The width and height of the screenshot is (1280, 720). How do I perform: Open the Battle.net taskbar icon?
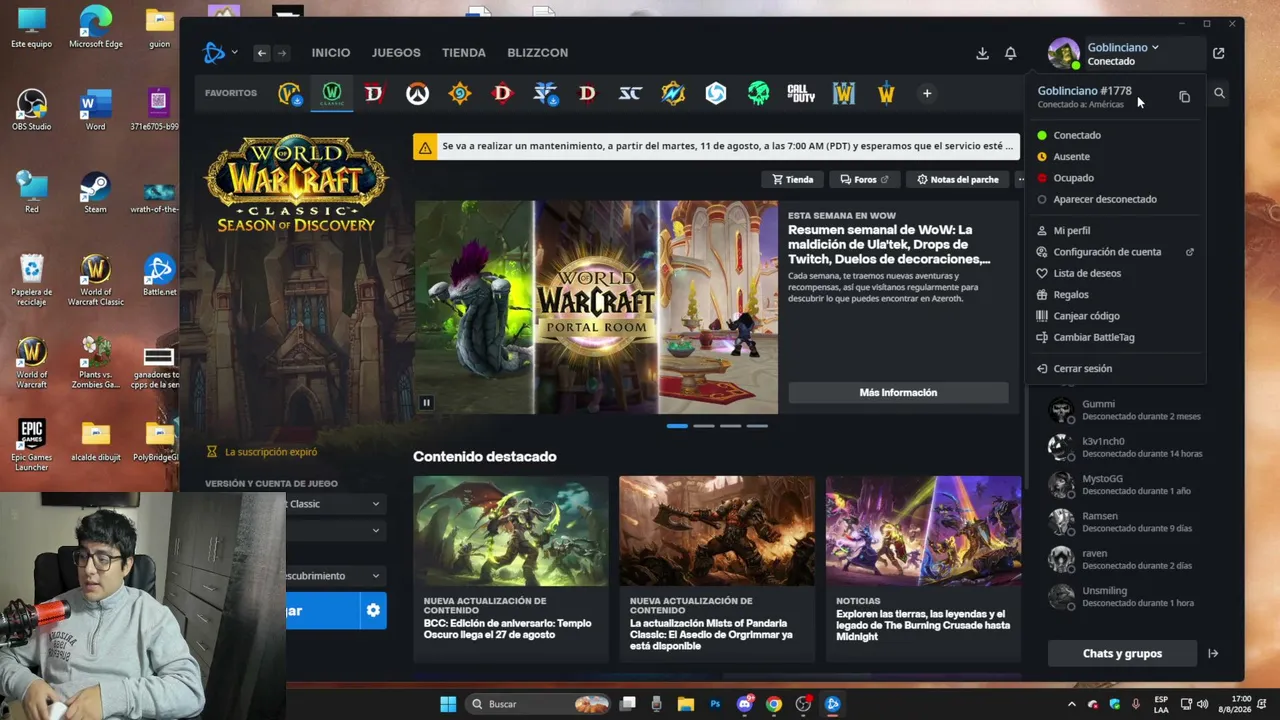(832, 704)
